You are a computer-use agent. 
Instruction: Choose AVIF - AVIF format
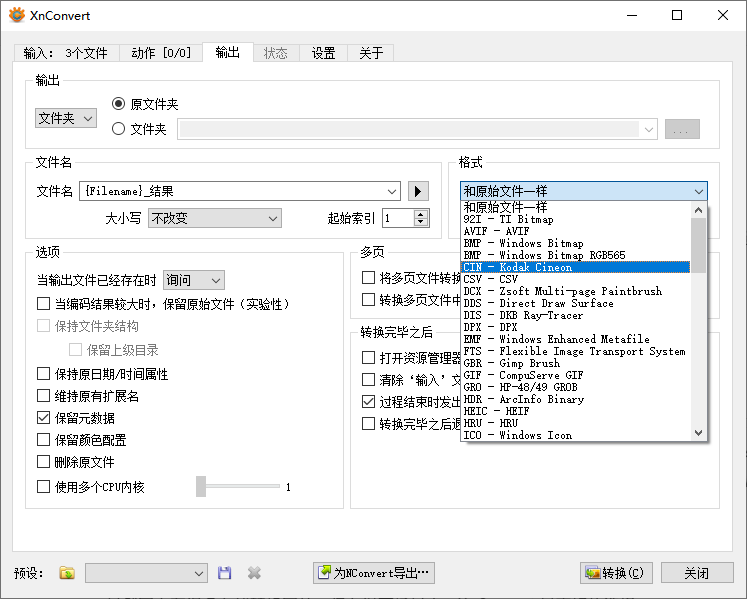point(575,231)
